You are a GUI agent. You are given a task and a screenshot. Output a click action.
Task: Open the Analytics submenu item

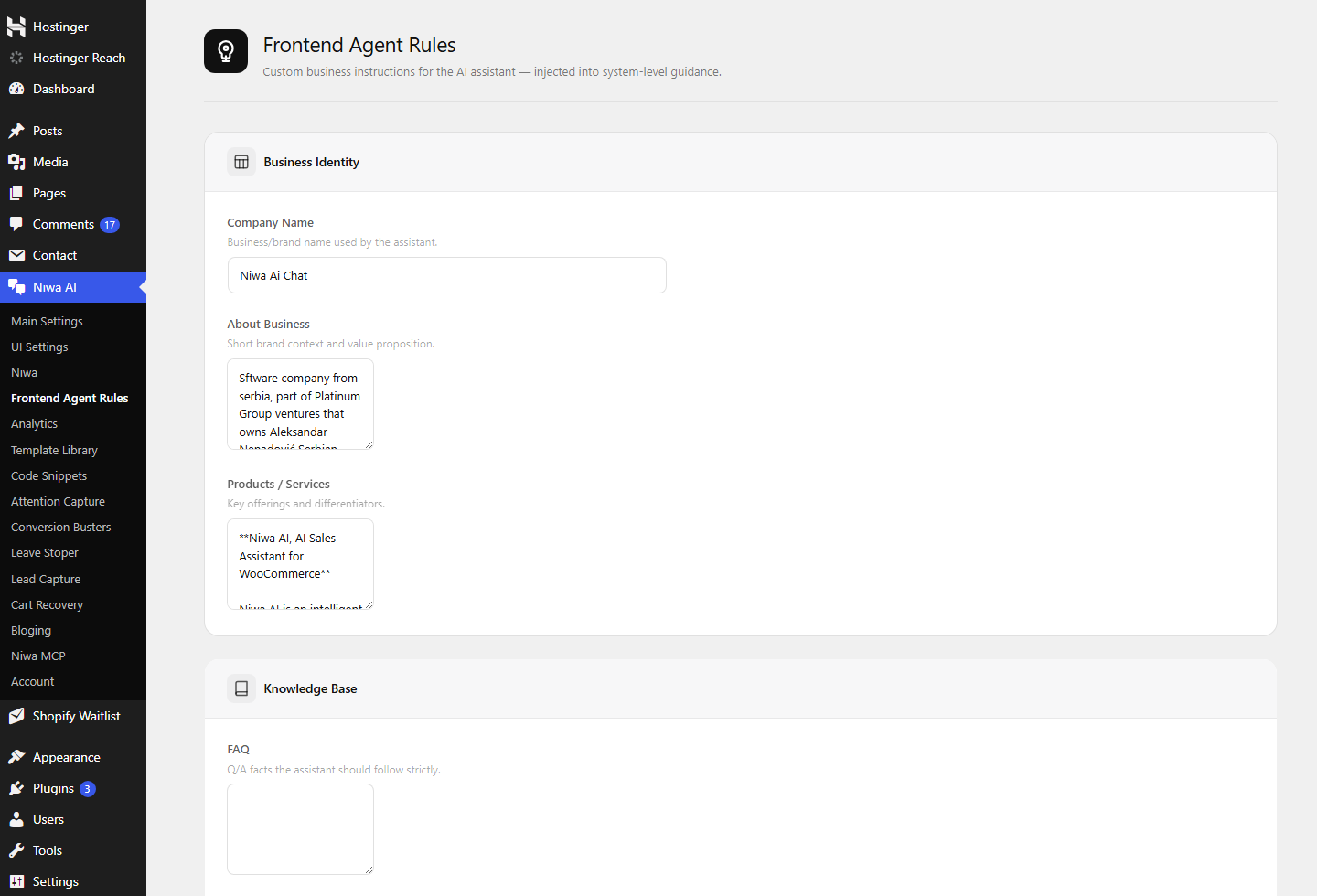tap(34, 423)
